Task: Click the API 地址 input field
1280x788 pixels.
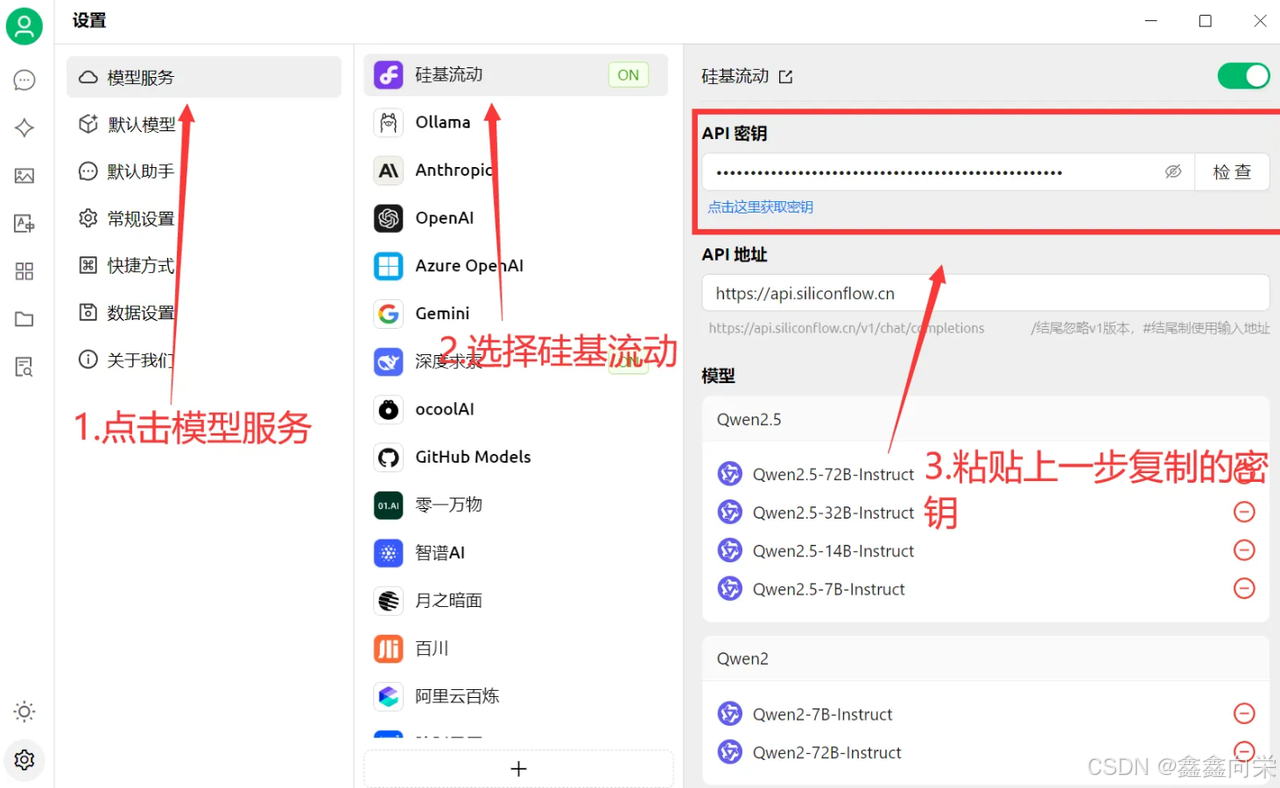Action: pos(986,294)
